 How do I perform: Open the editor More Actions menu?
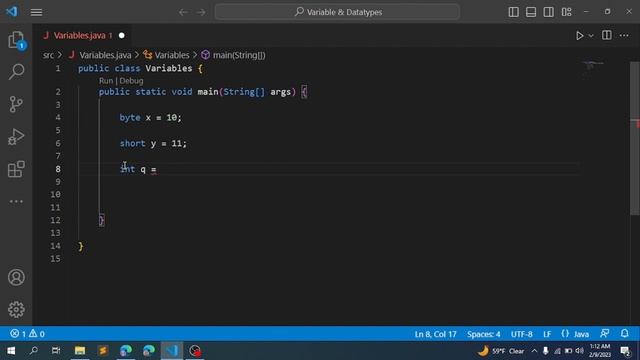pyautogui.click(x=624, y=36)
